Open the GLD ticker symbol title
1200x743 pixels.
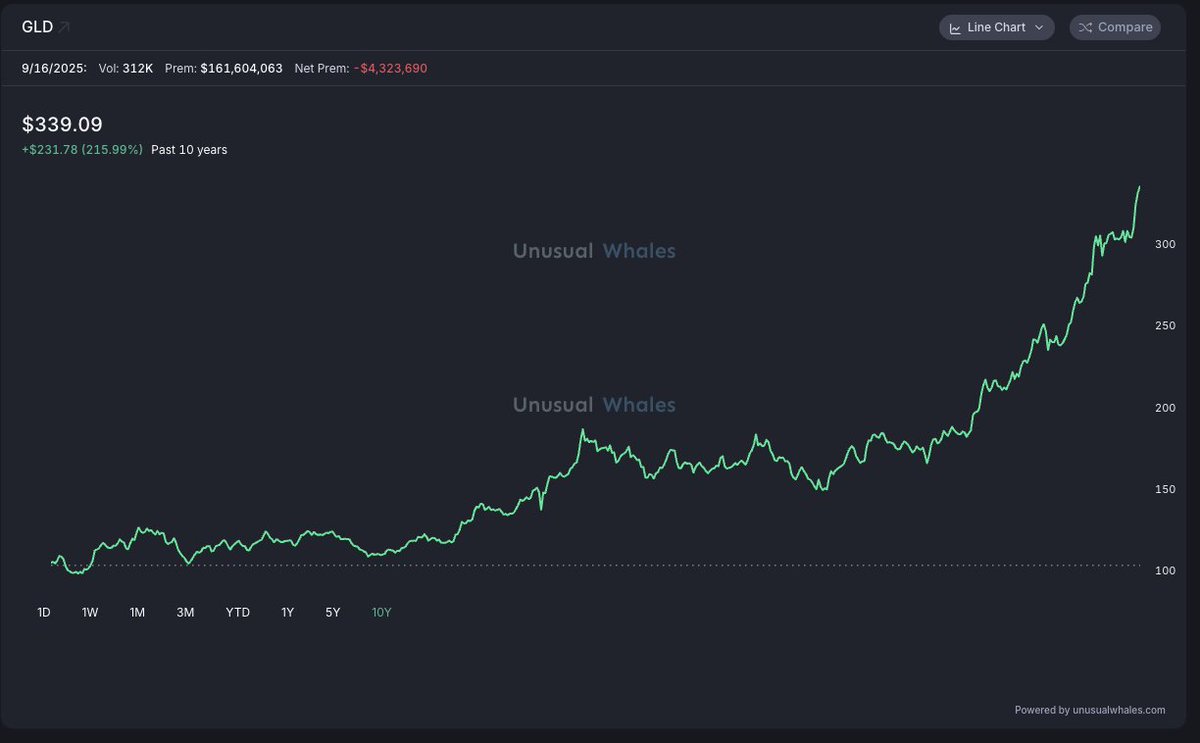tap(37, 27)
